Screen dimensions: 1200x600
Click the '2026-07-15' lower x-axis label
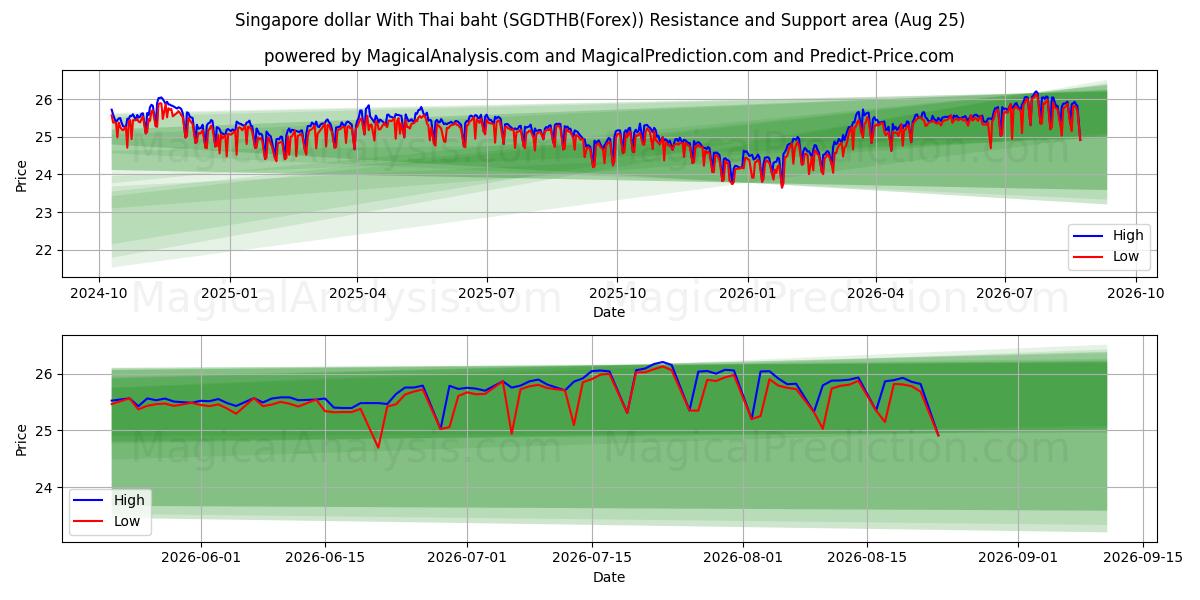(592, 557)
